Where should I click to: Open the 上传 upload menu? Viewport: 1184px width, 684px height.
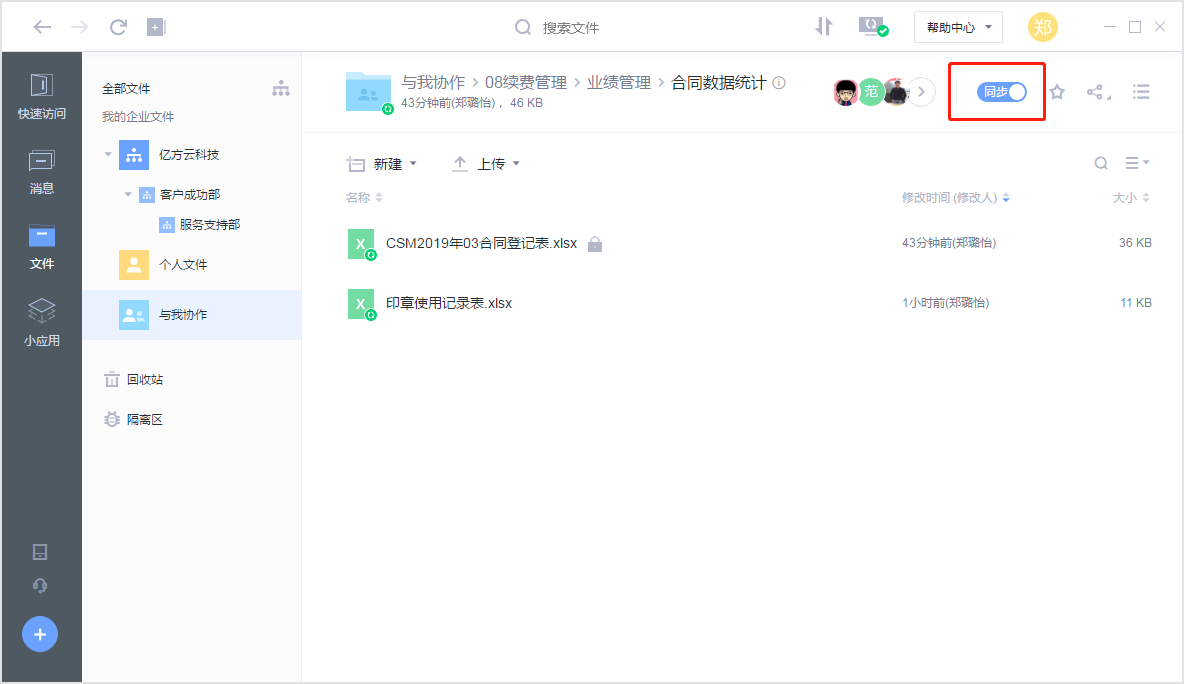pyautogui.click(x=490, y=163)
